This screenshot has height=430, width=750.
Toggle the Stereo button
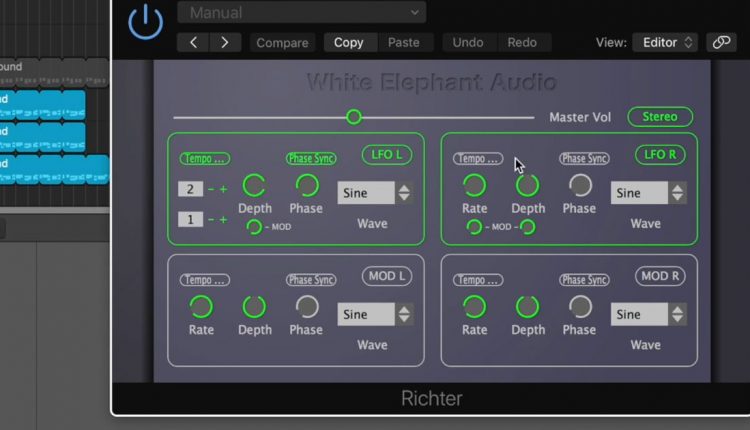[660, 117]
